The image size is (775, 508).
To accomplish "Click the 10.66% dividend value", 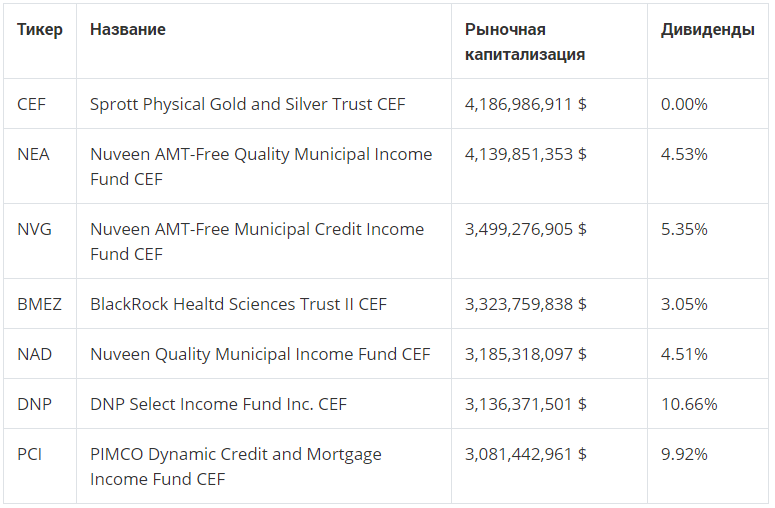I will (x=689, y=404).
